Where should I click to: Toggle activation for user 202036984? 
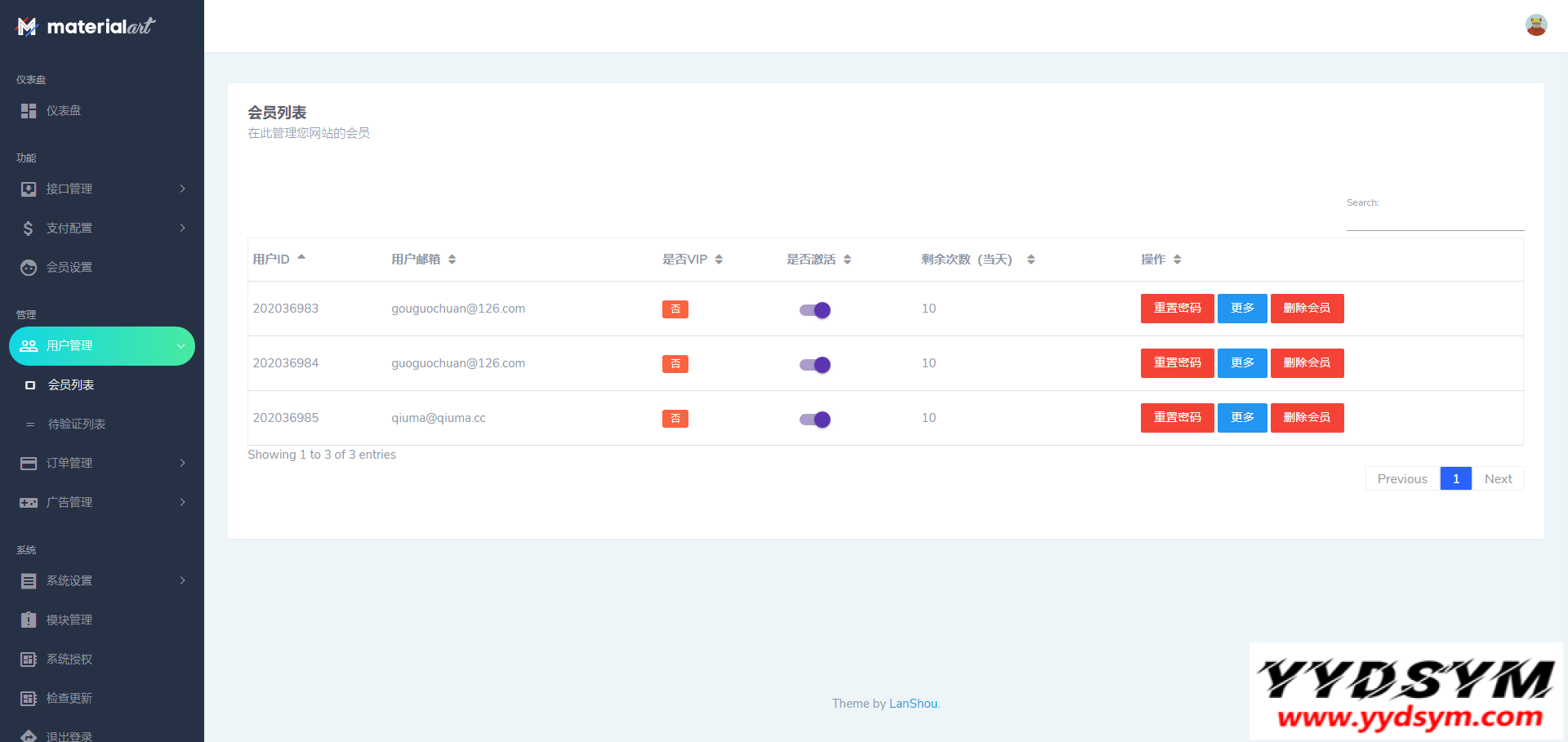(x=815, y=365)
